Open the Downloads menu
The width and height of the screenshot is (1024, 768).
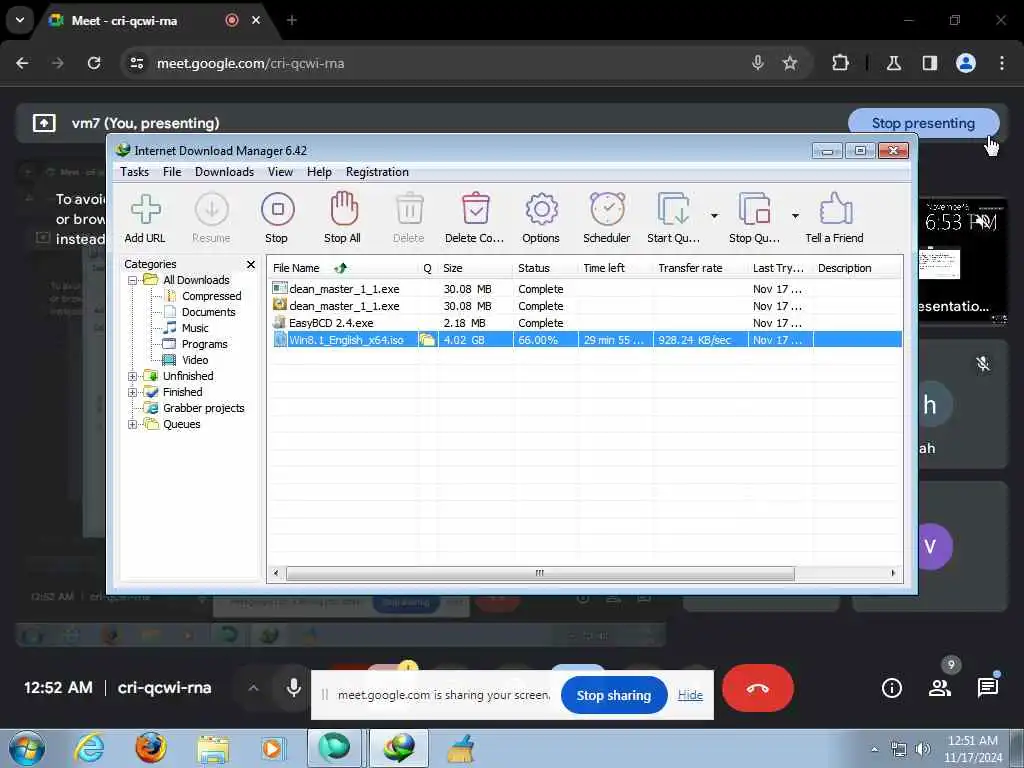tap(225, 172)
